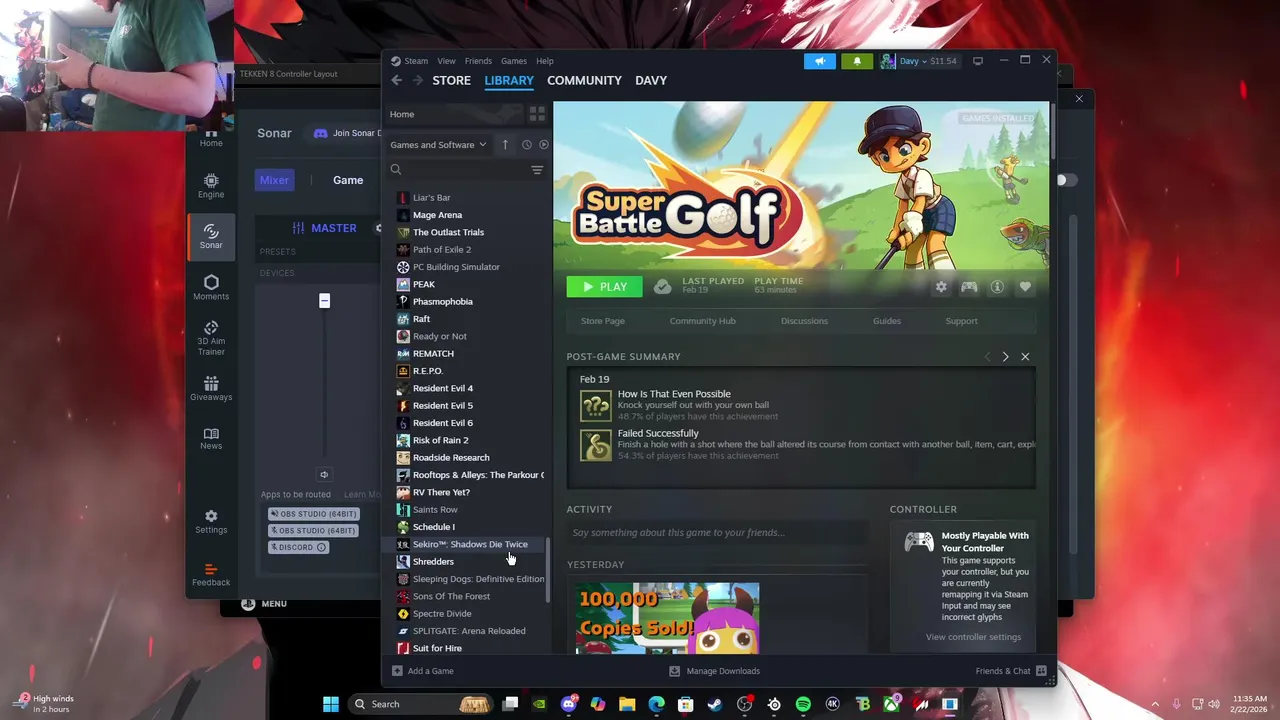This screenshot has height=720, width=1280.
Task: Open controller layout icon for the game
Action: pyautogui.click(x=969, y=287)
